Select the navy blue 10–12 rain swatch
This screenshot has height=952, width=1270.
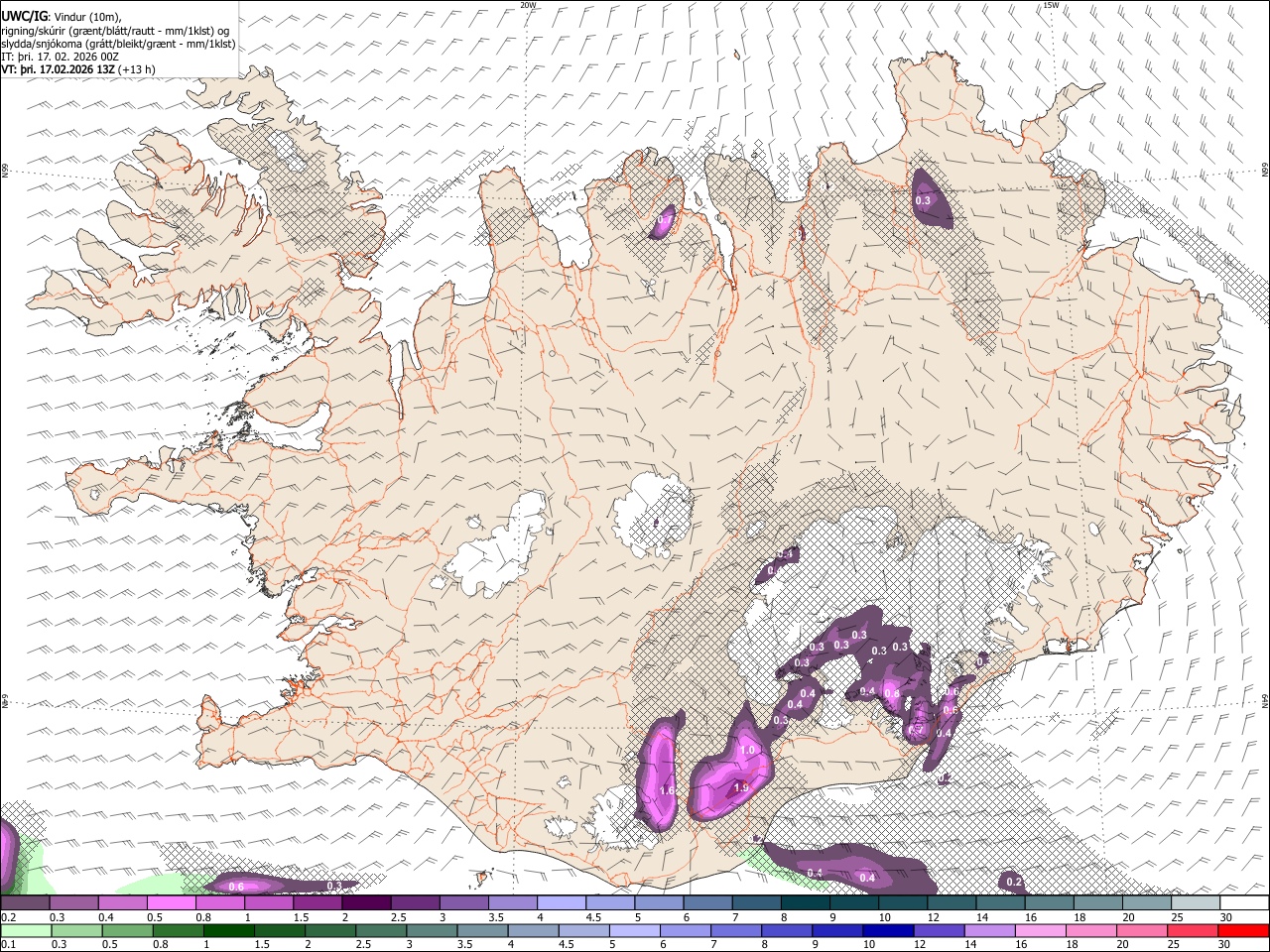pyautogui.click(x=889, y=931)
